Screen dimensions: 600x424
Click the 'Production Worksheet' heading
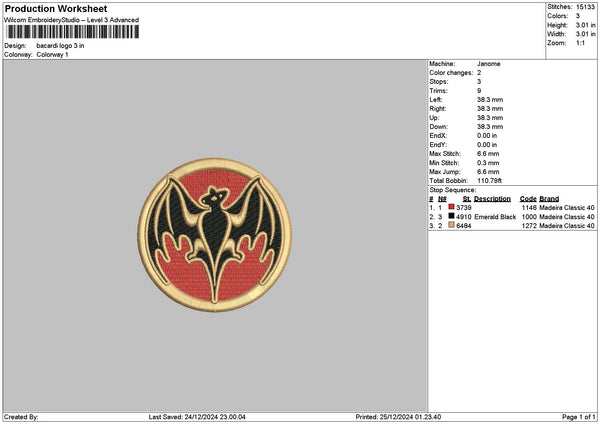pyautogui.click(x=56, y=9)
